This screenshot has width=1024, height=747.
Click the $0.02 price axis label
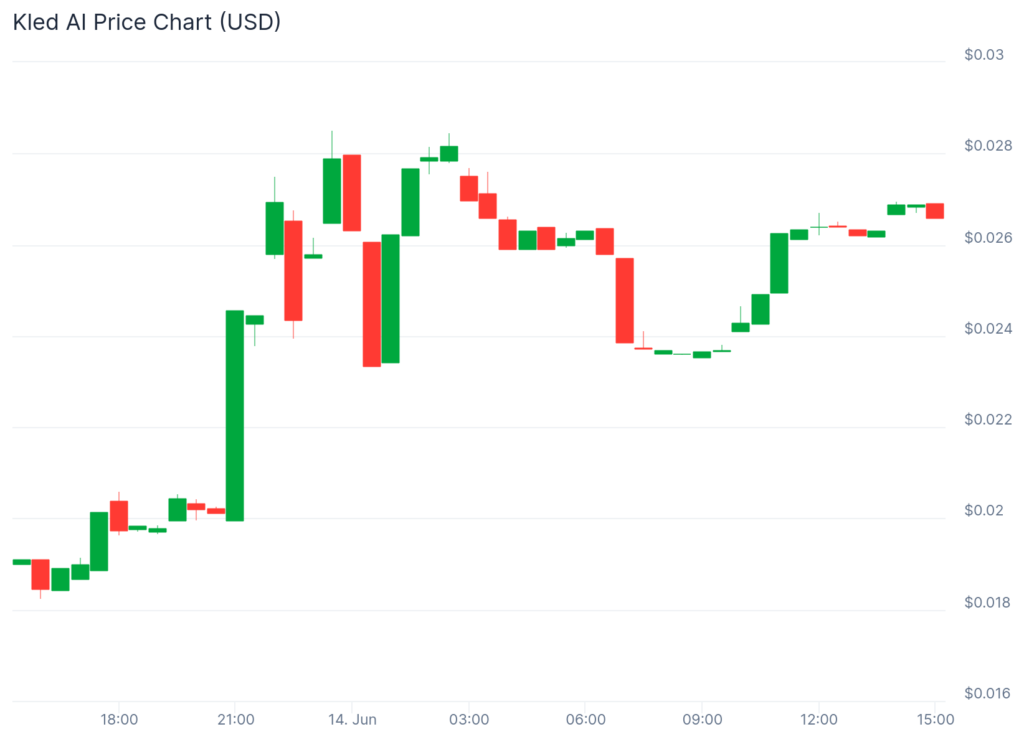click(984, 511)
